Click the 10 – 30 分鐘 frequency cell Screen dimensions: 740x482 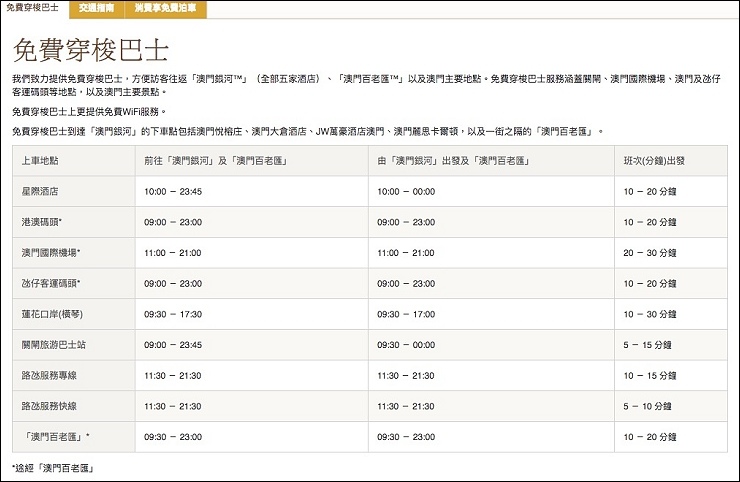(650, 314)
